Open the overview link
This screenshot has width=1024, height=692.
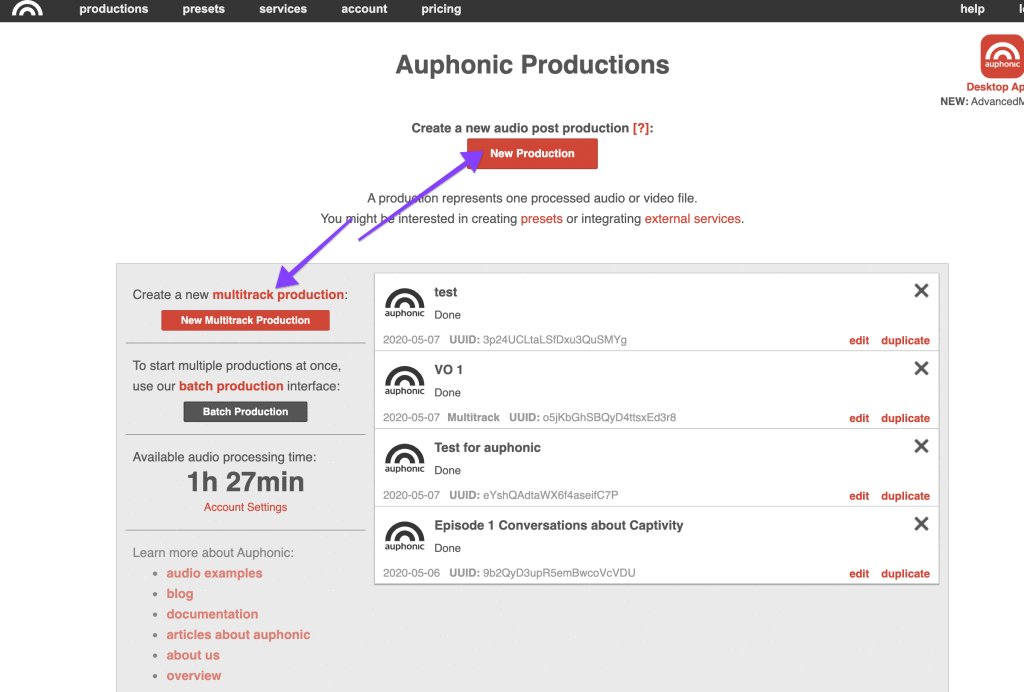point(194,676)
